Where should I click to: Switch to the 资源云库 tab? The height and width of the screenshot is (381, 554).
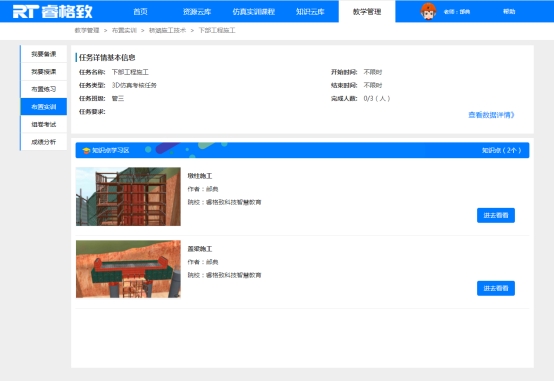[197, 12]
